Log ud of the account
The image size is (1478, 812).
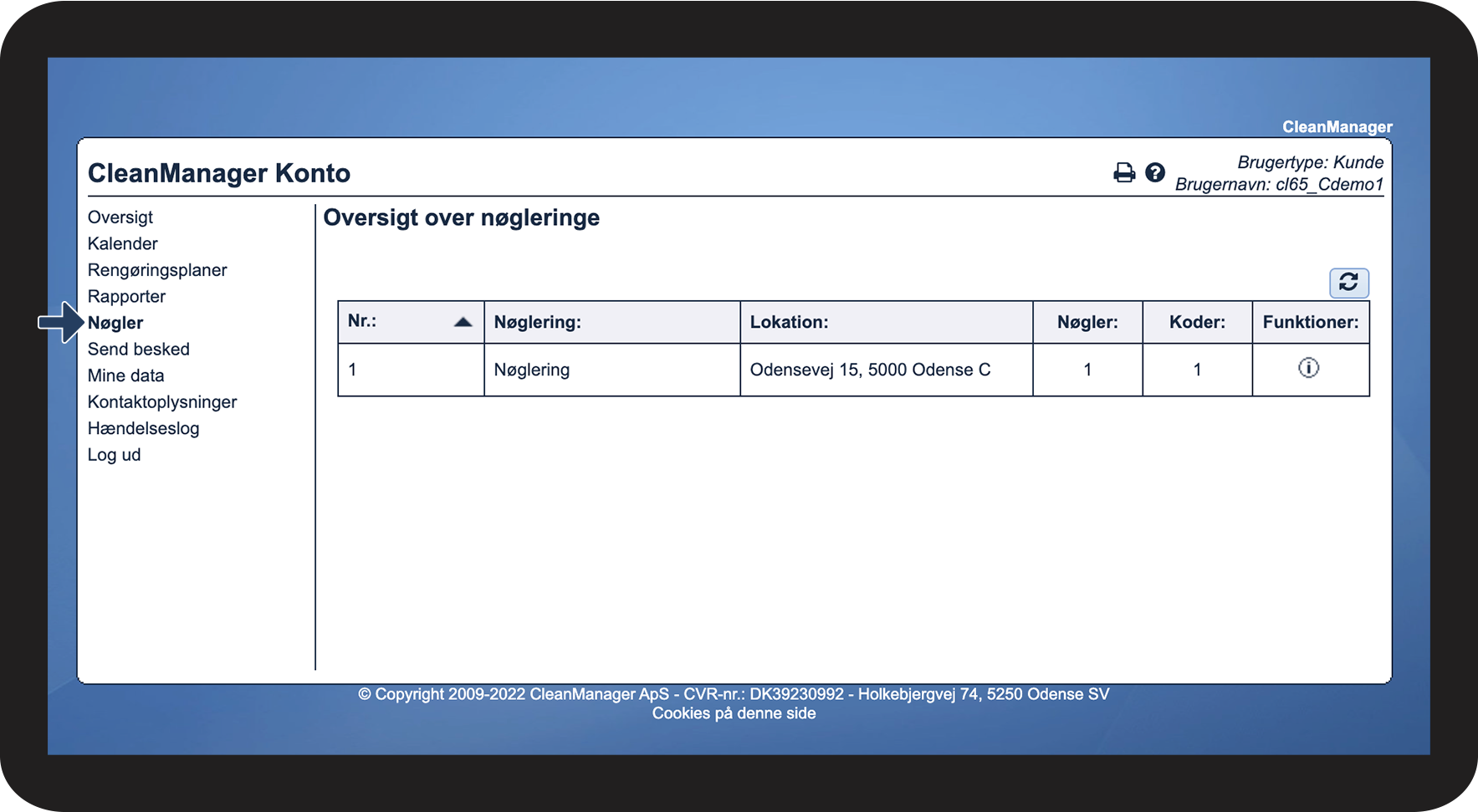point(115,455)
